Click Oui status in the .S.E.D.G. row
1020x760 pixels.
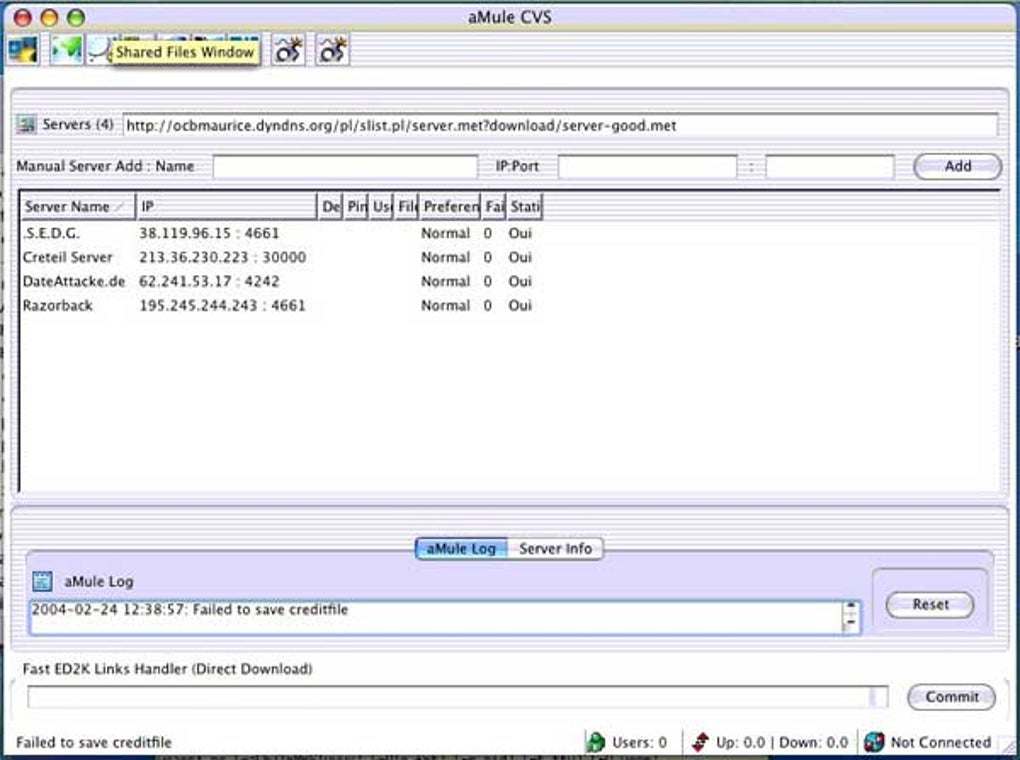520,233
